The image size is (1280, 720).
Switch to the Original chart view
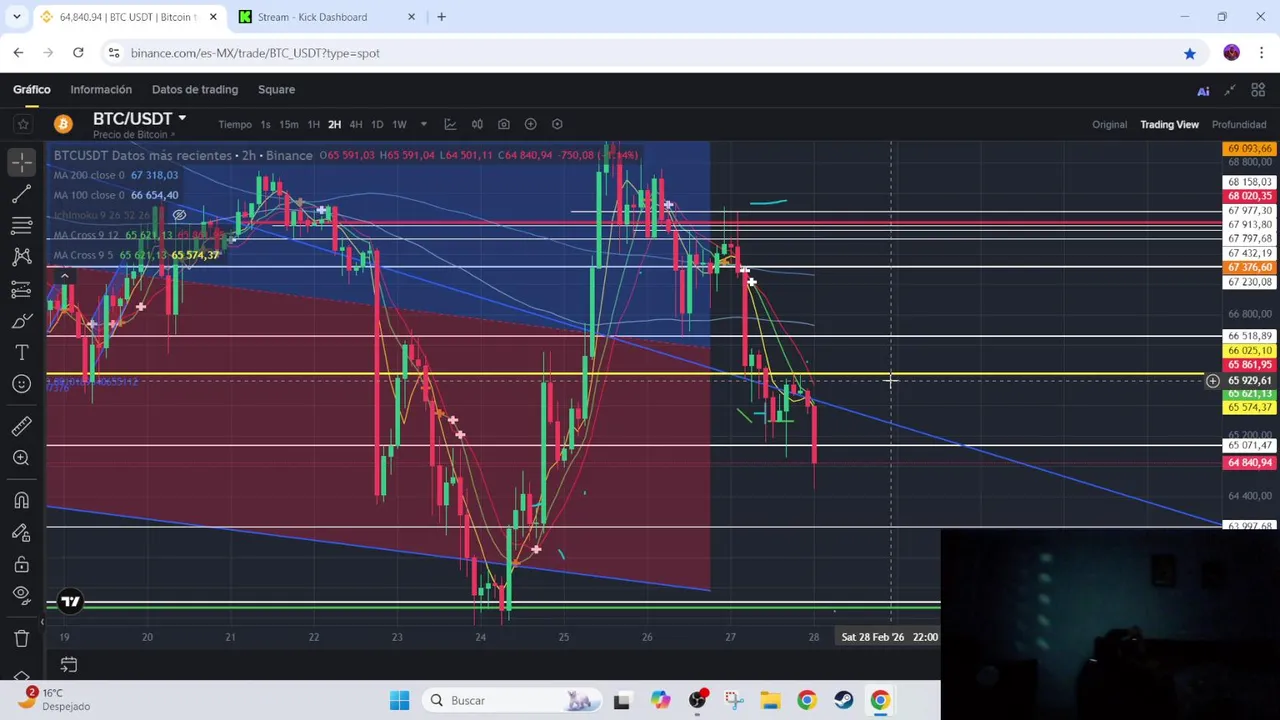tap(1109, 124)
